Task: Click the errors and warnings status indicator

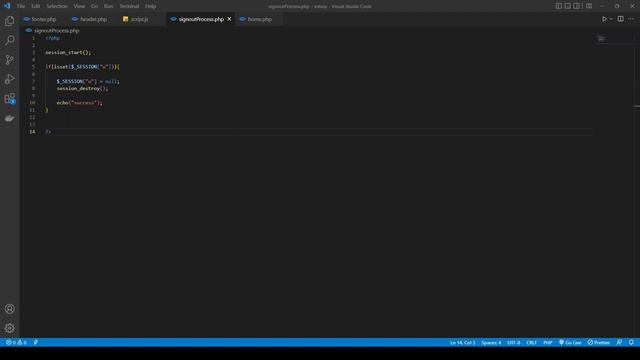Action: click(x=16, y=342)
